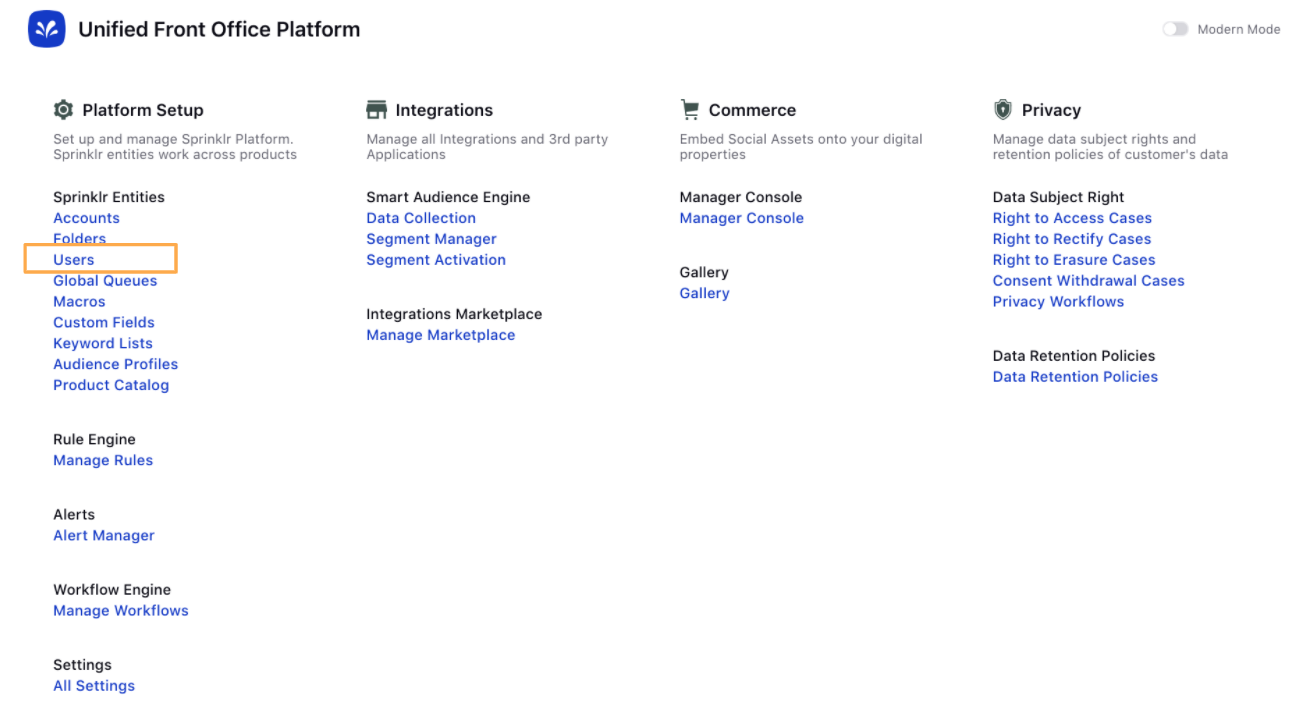Open Right to Erasure Cases
This screenshot has width=1302, height=716.
[1074, 260]
